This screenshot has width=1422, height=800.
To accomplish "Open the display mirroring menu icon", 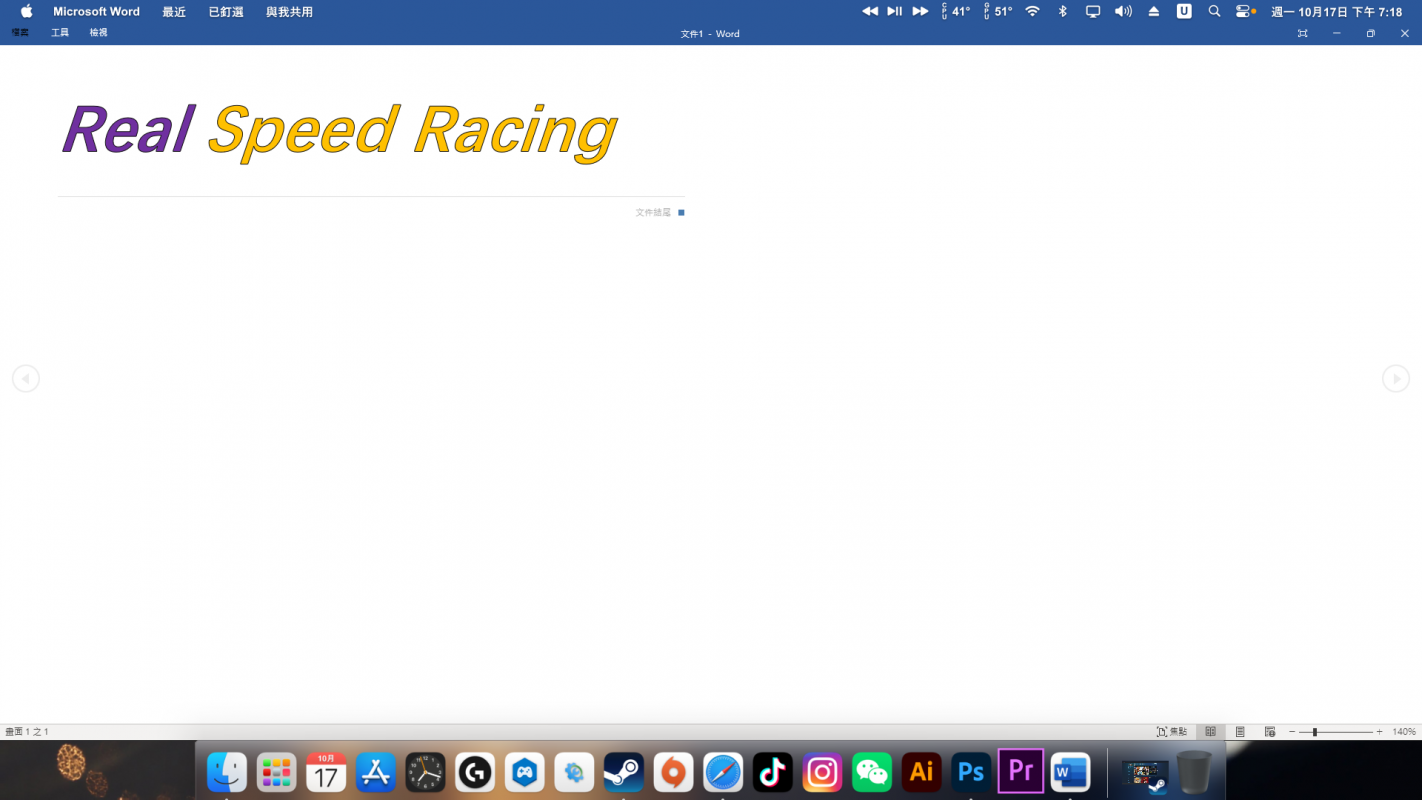I will 1093,11.
